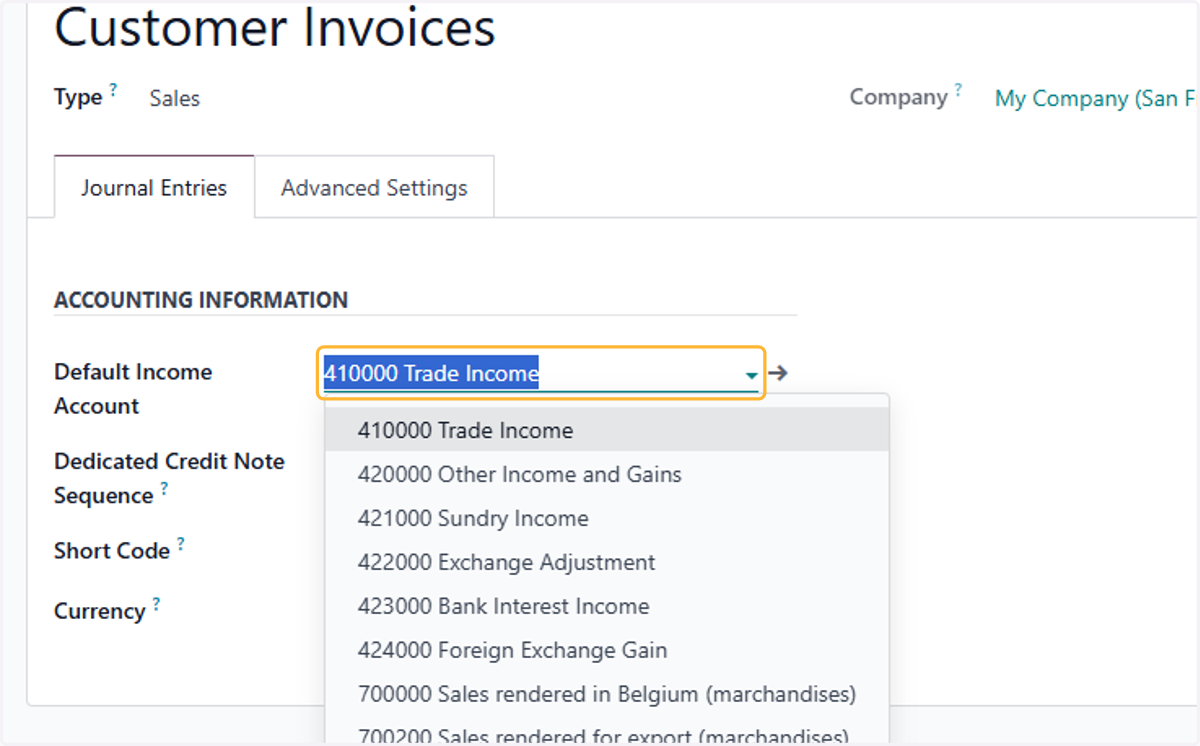The width and height of the screenshot is (1200, 746).
Task: Choose 420000 Other Income and Gains
Action: pyautogui.click(x=607, y=474)
